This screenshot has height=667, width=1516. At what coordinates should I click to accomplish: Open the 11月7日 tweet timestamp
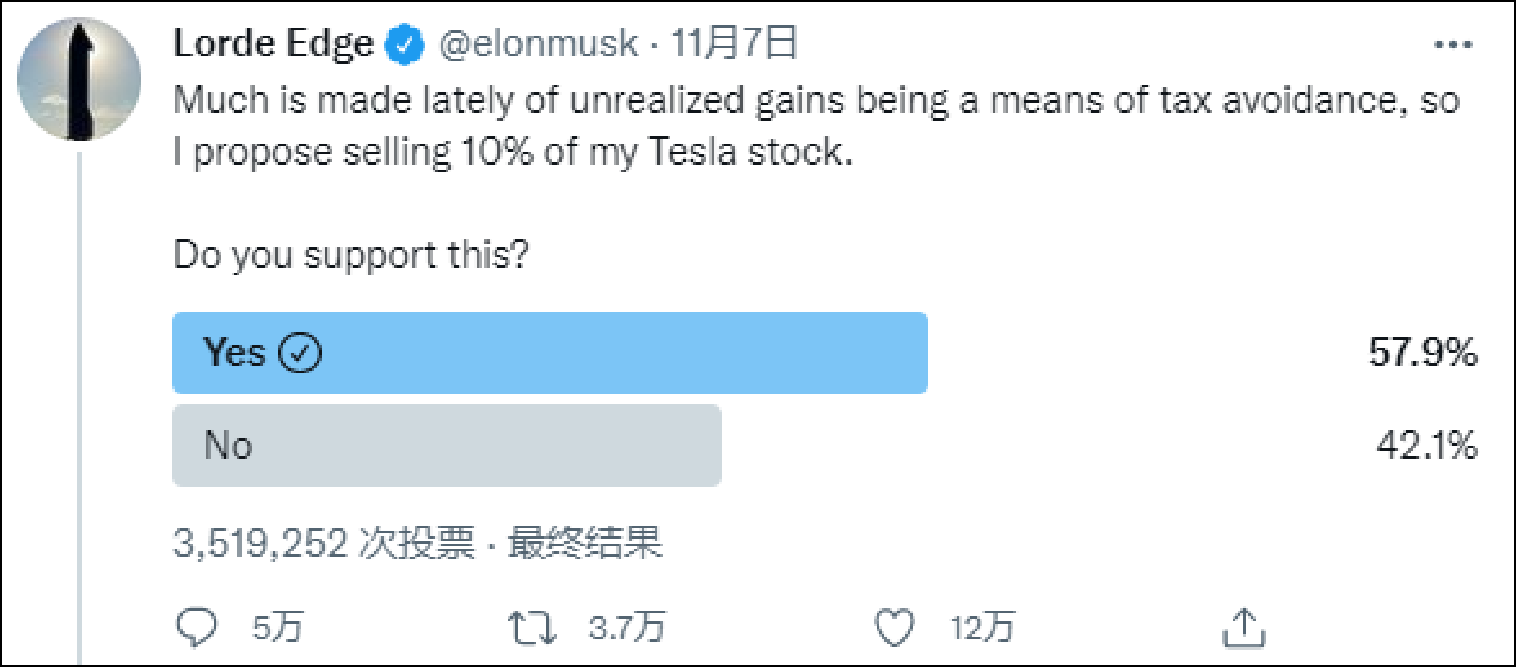pos(735,44)
